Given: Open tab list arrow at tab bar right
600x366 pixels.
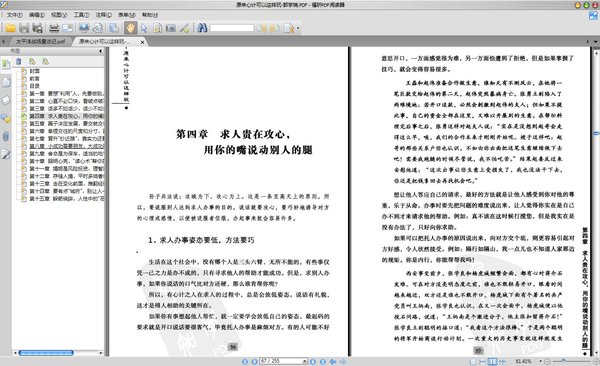Looking at the screenshot, I should pyautogui.click(x=595, y=41).
